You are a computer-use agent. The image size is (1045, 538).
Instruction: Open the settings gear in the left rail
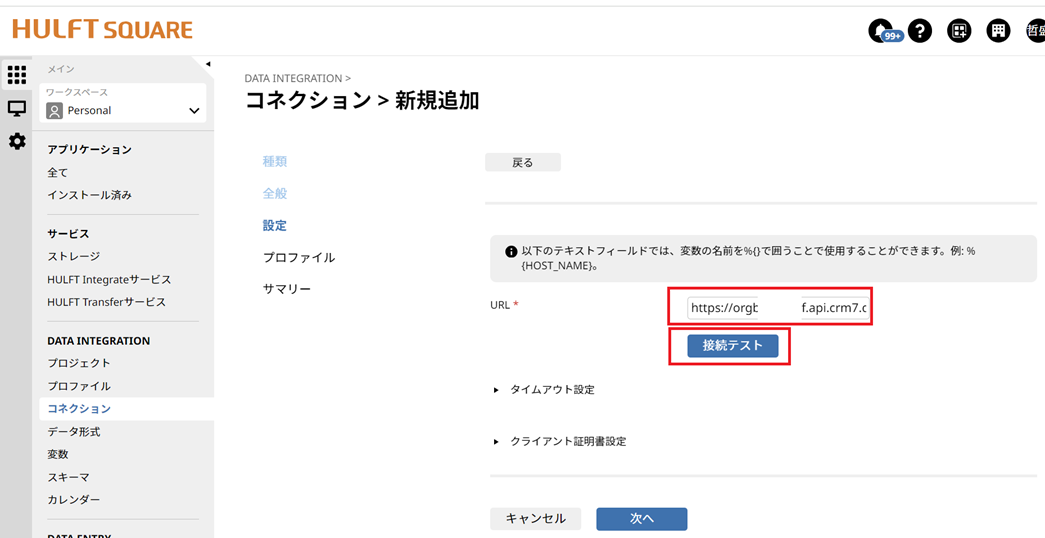point(17,141)
